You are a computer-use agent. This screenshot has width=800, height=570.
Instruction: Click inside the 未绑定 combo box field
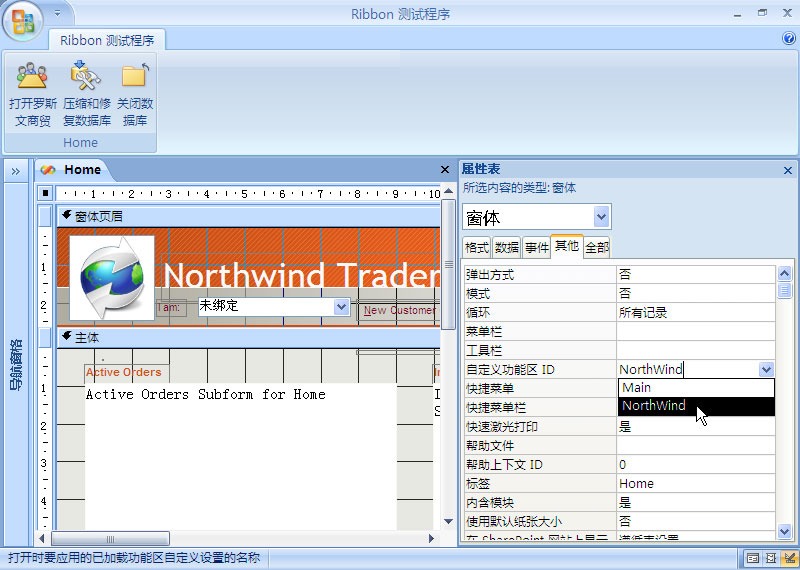pyautogui.click(x=265, y=307)
